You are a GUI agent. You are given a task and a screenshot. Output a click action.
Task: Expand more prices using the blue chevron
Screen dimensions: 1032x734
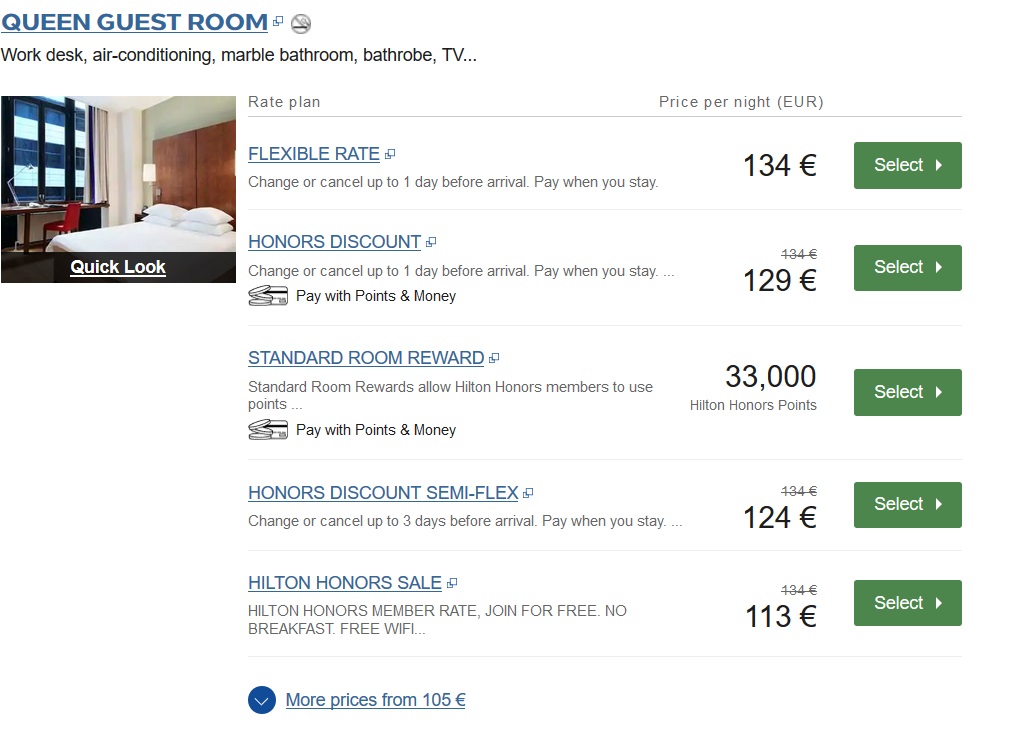pos(261,700)
